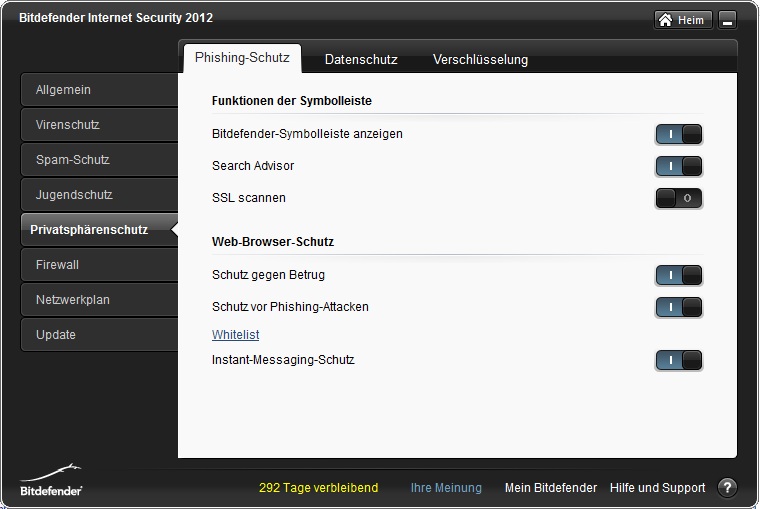Click the help question mark icon
Screen dimensions: 760x509
(x=727, y=488)
